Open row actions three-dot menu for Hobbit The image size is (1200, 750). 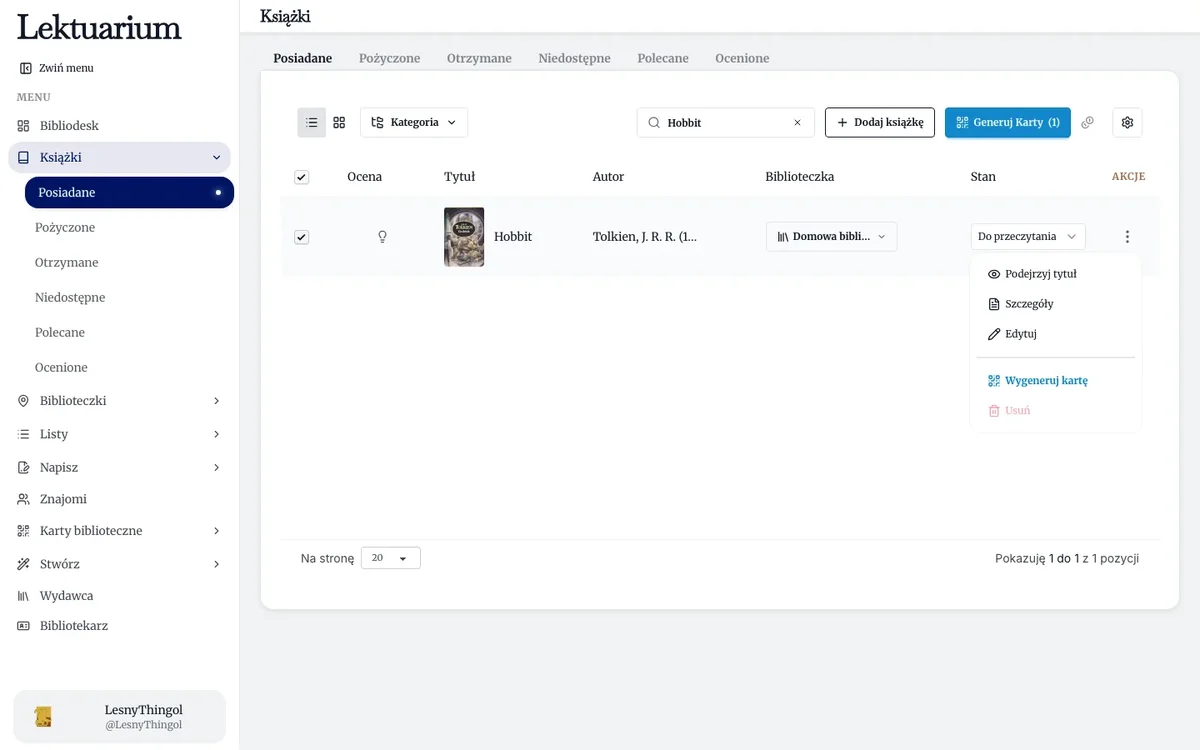click(x=1127, y=237)
